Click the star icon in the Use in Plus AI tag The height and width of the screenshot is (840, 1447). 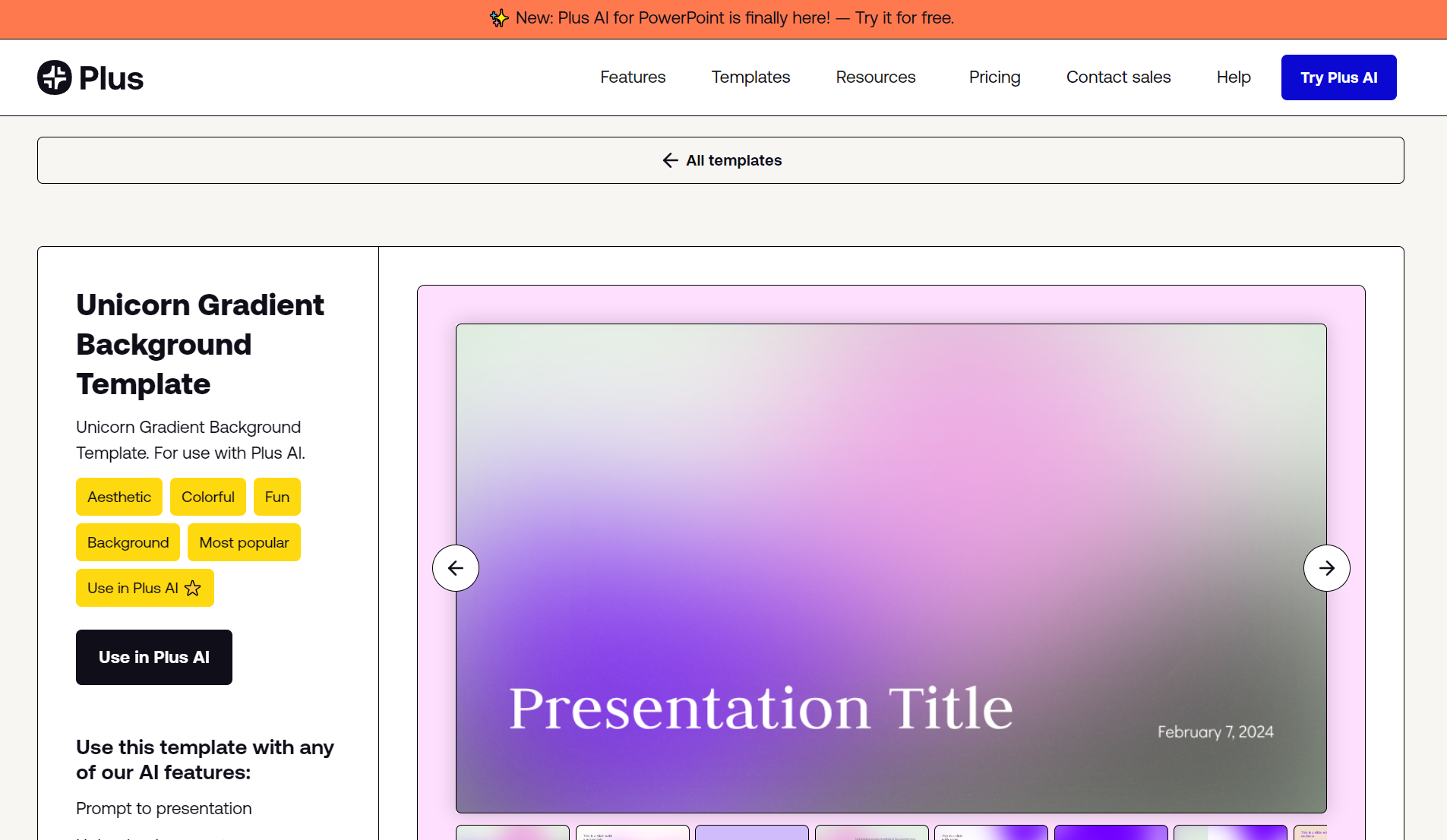click(193, 588)
